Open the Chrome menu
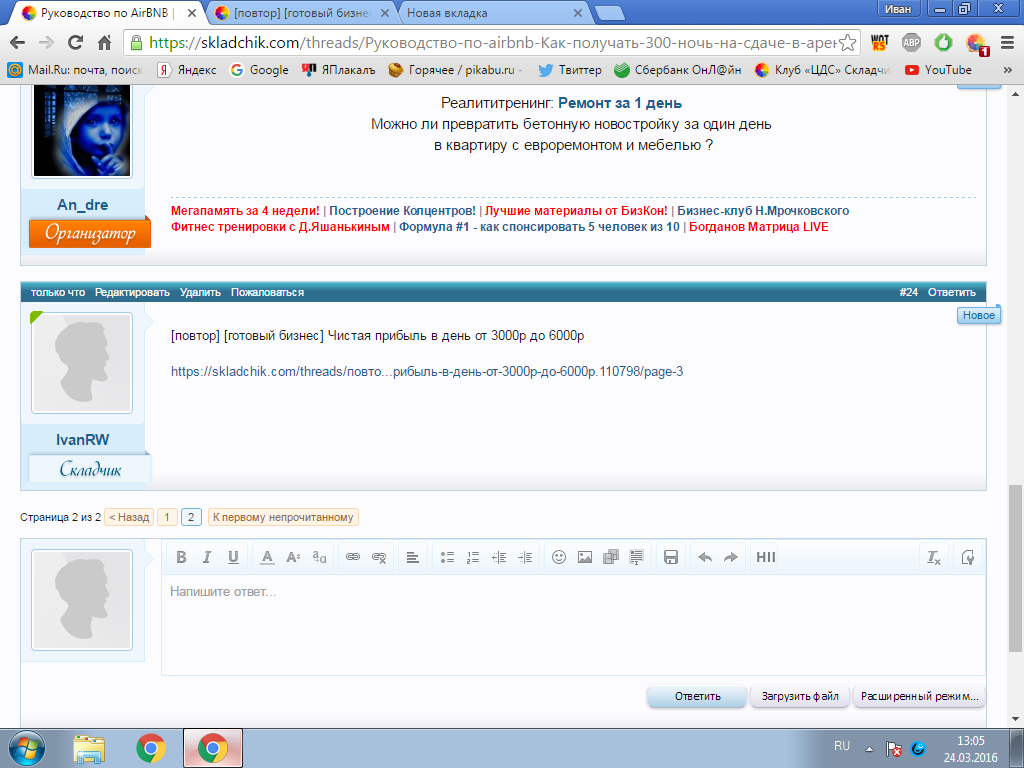This screenshot has height=768, width=1024. point(1007,43)
